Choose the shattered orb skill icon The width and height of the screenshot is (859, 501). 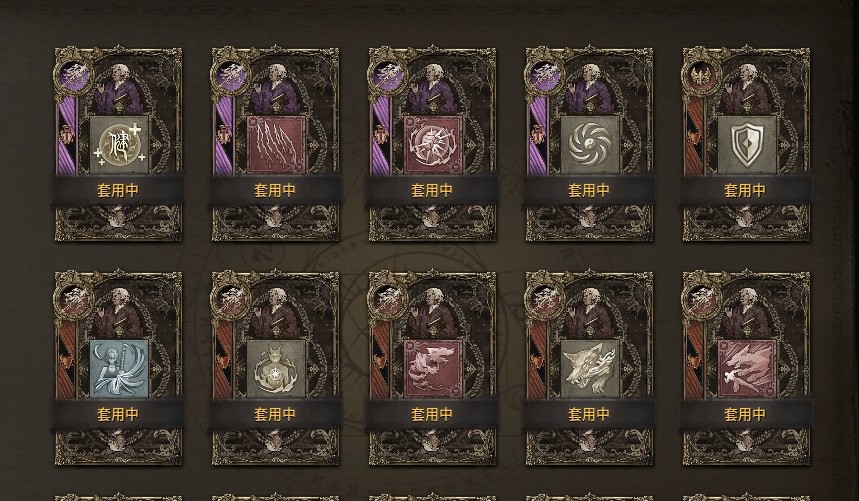[x=433, y=145]
